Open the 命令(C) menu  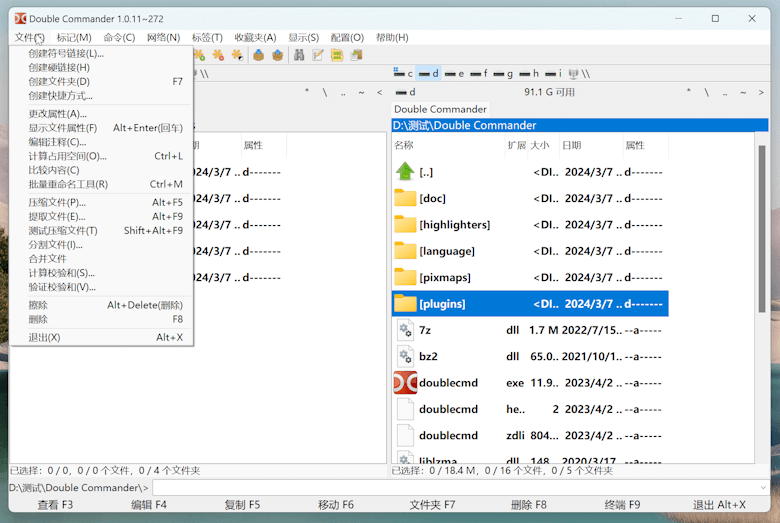point(119,37)
